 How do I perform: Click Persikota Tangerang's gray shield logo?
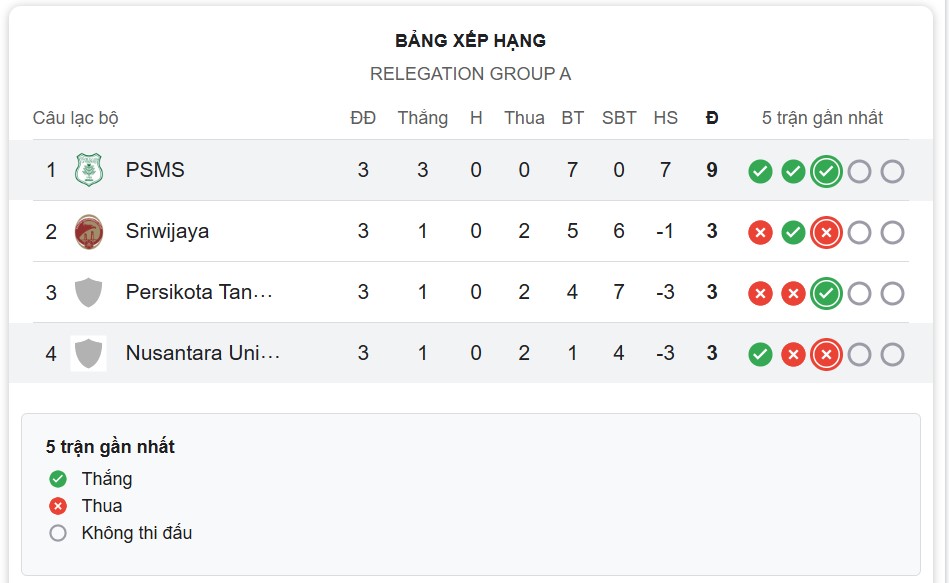(x=88, y=292)
